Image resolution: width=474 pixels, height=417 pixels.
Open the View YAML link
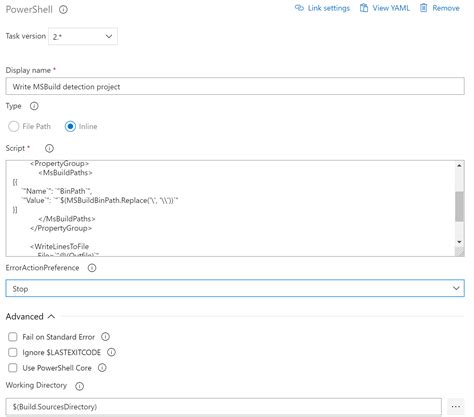pos(385,8)
